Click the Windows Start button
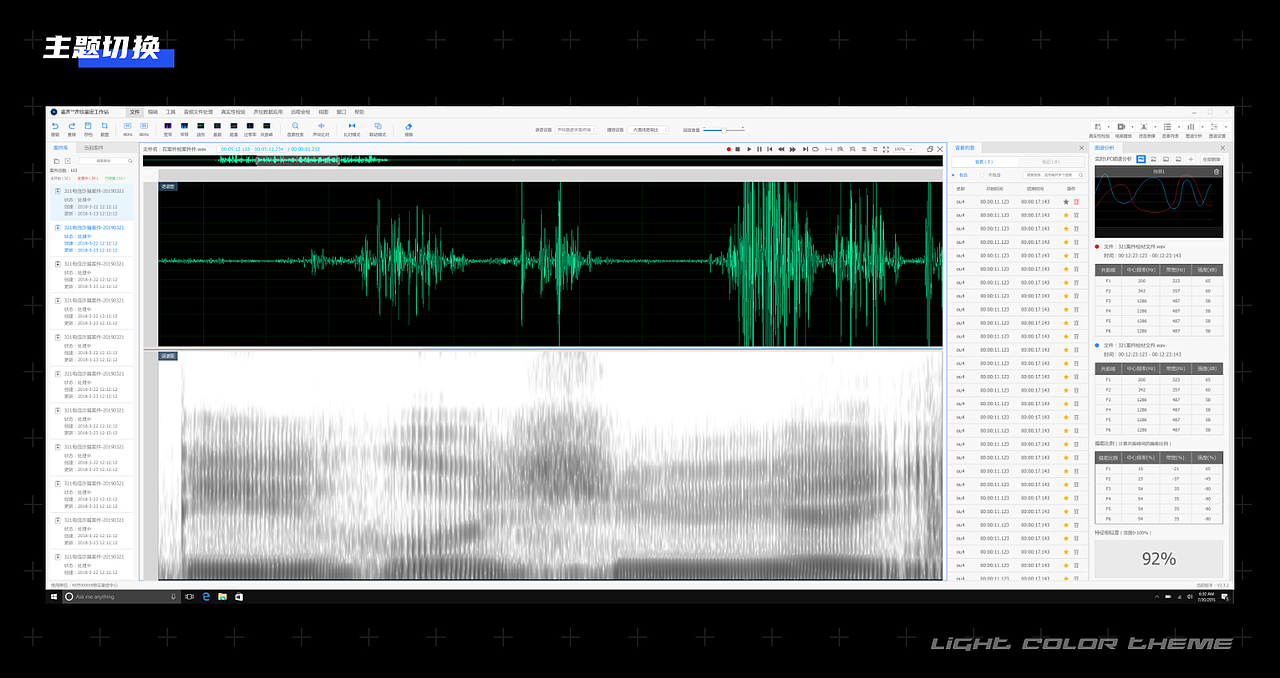Screen dimensions: 1280x678 pos(56,597)
